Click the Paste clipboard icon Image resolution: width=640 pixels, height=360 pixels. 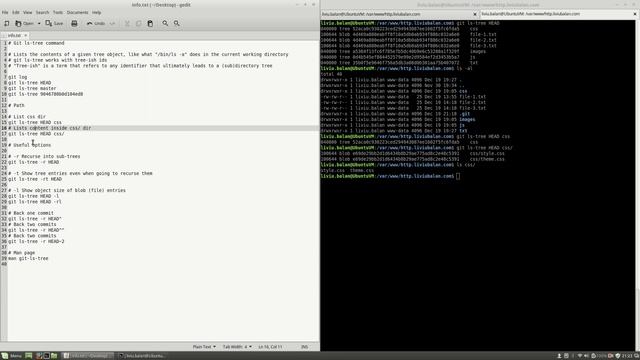tap(150, 24)
